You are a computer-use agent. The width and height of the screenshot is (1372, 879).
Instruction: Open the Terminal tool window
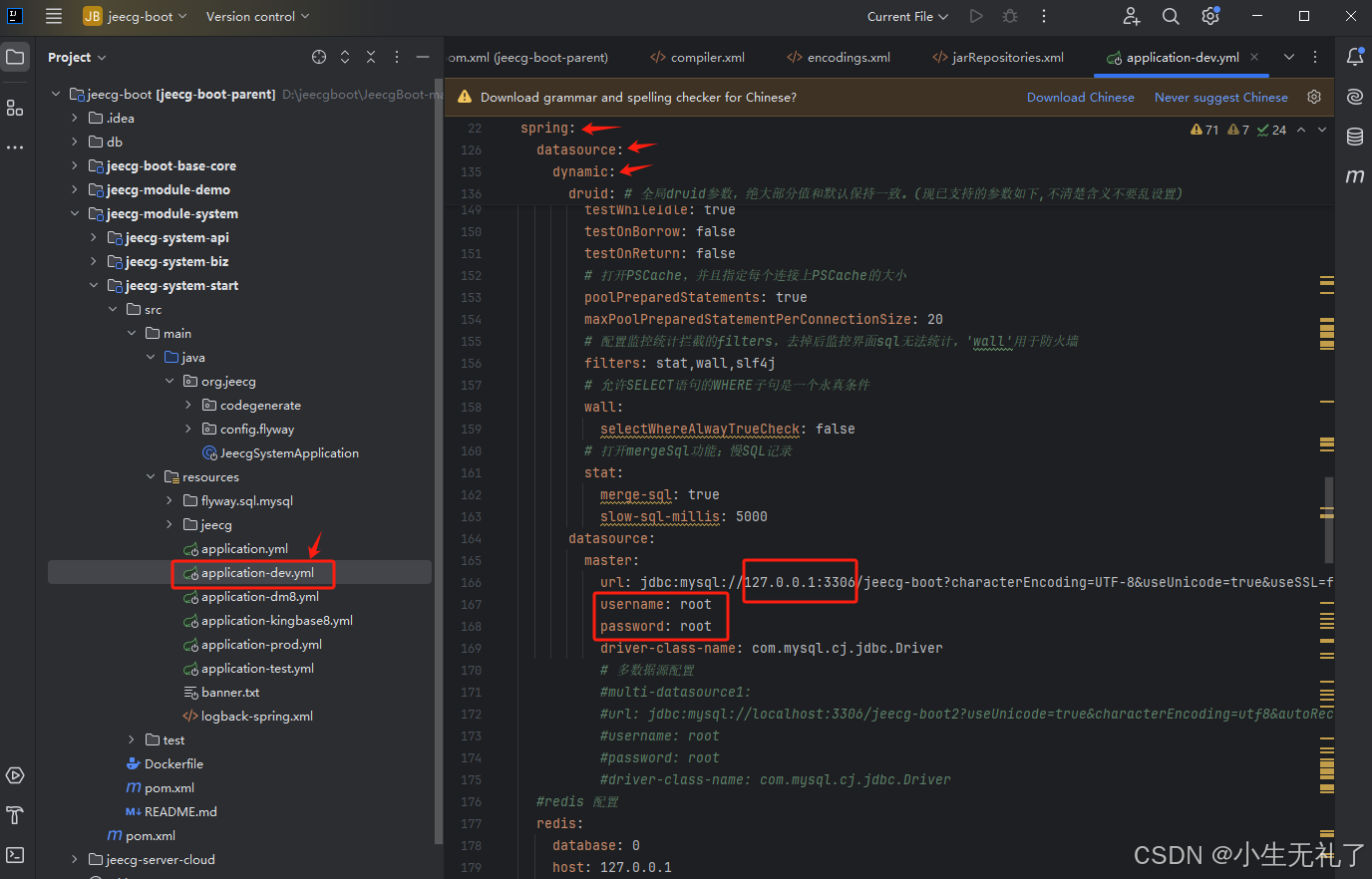click(15, 855)
